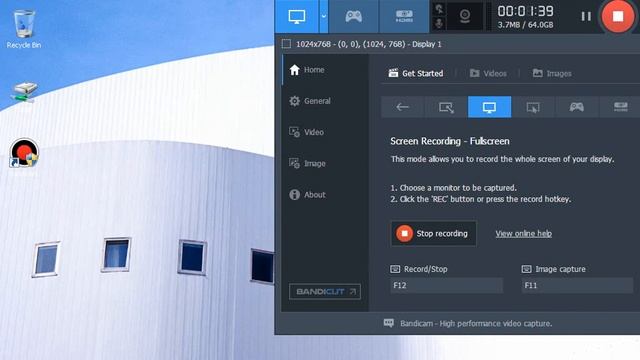Select game recording mode in tab row
The height and width of the screenshot is (360, 640).
pyautogui.click(x=577, y=107)
